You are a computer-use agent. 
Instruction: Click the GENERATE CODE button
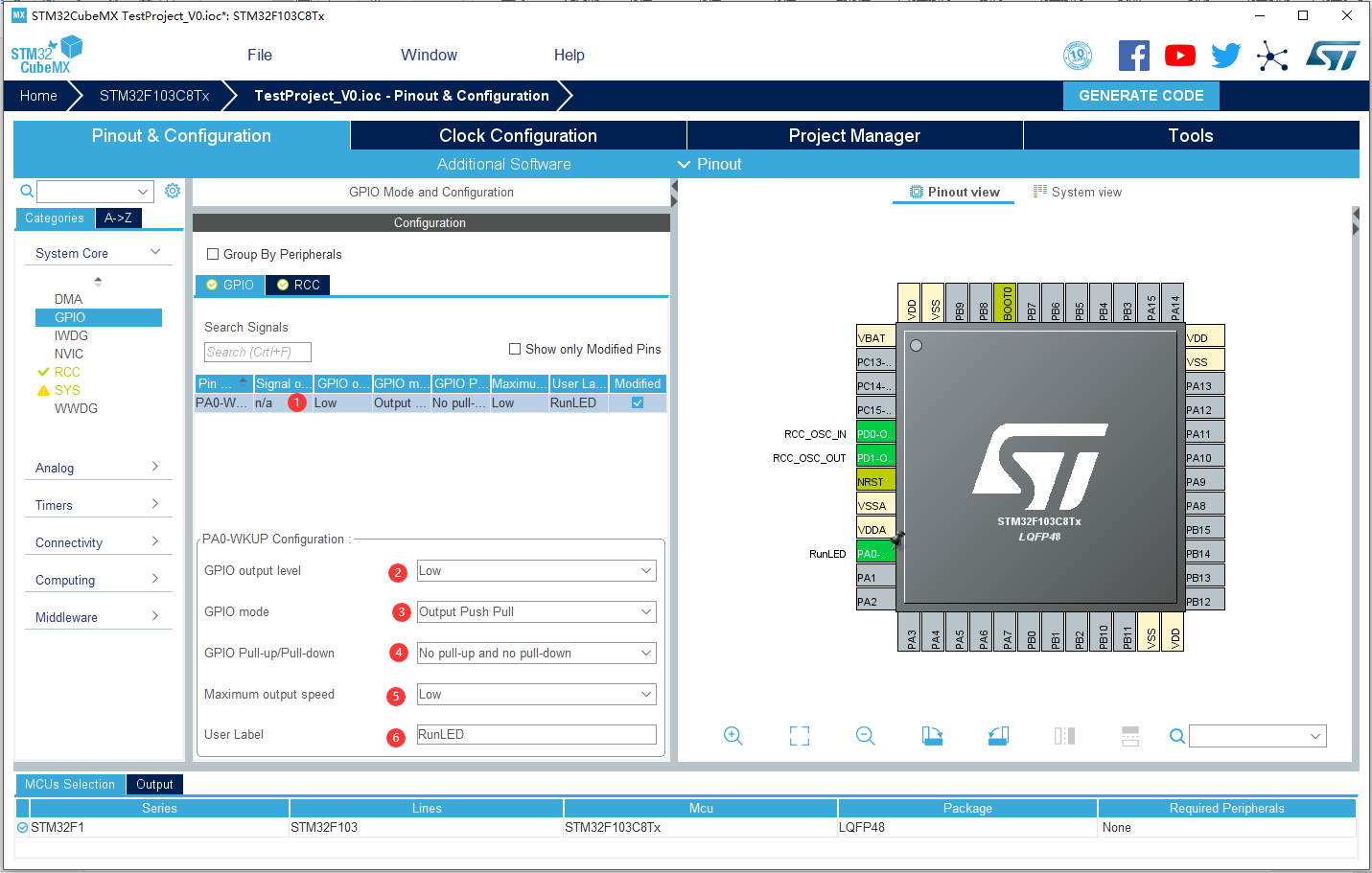point(1141,96)
